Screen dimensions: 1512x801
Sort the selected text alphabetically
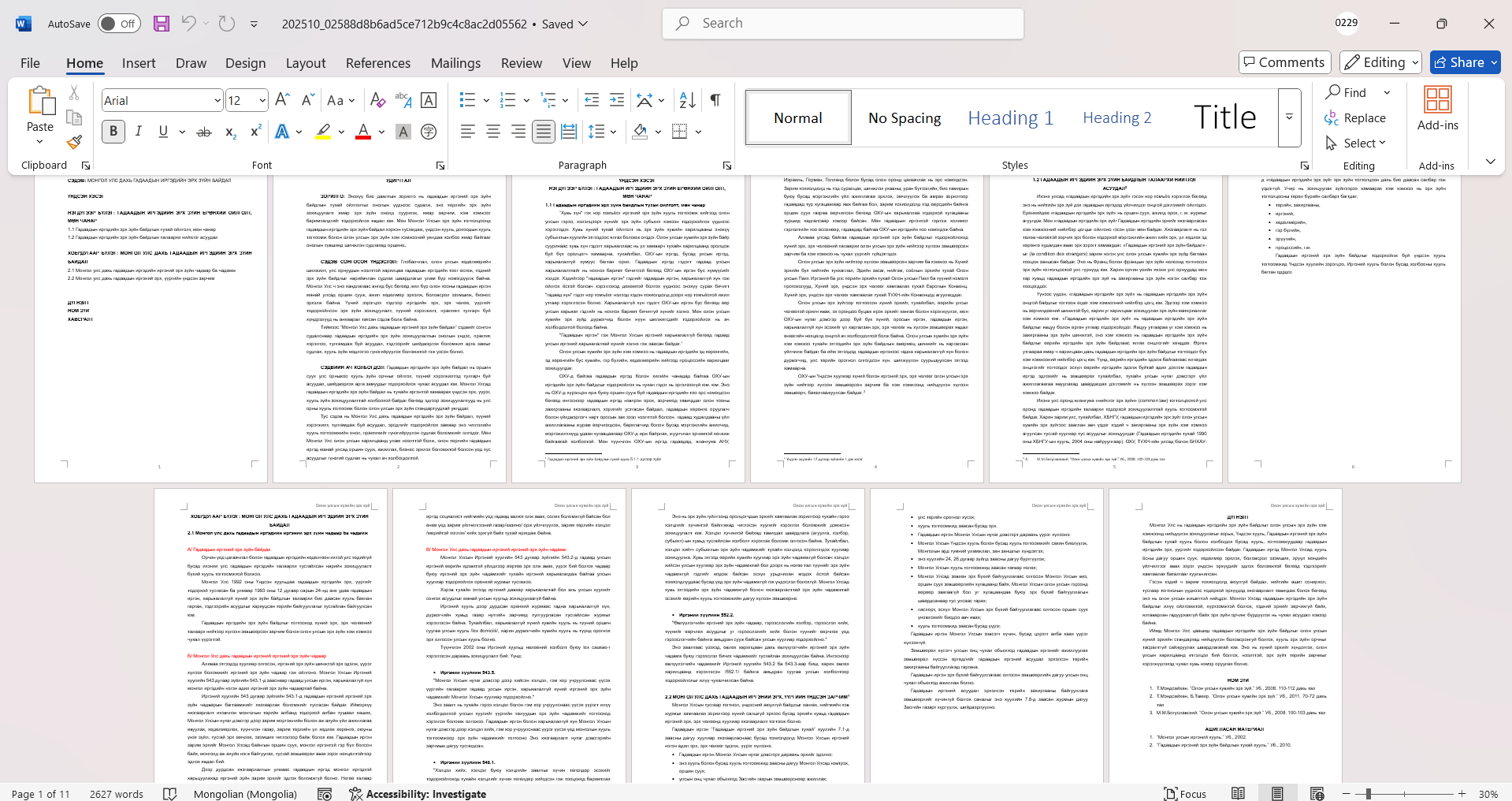pyautogui.click(x=687, y=100)
